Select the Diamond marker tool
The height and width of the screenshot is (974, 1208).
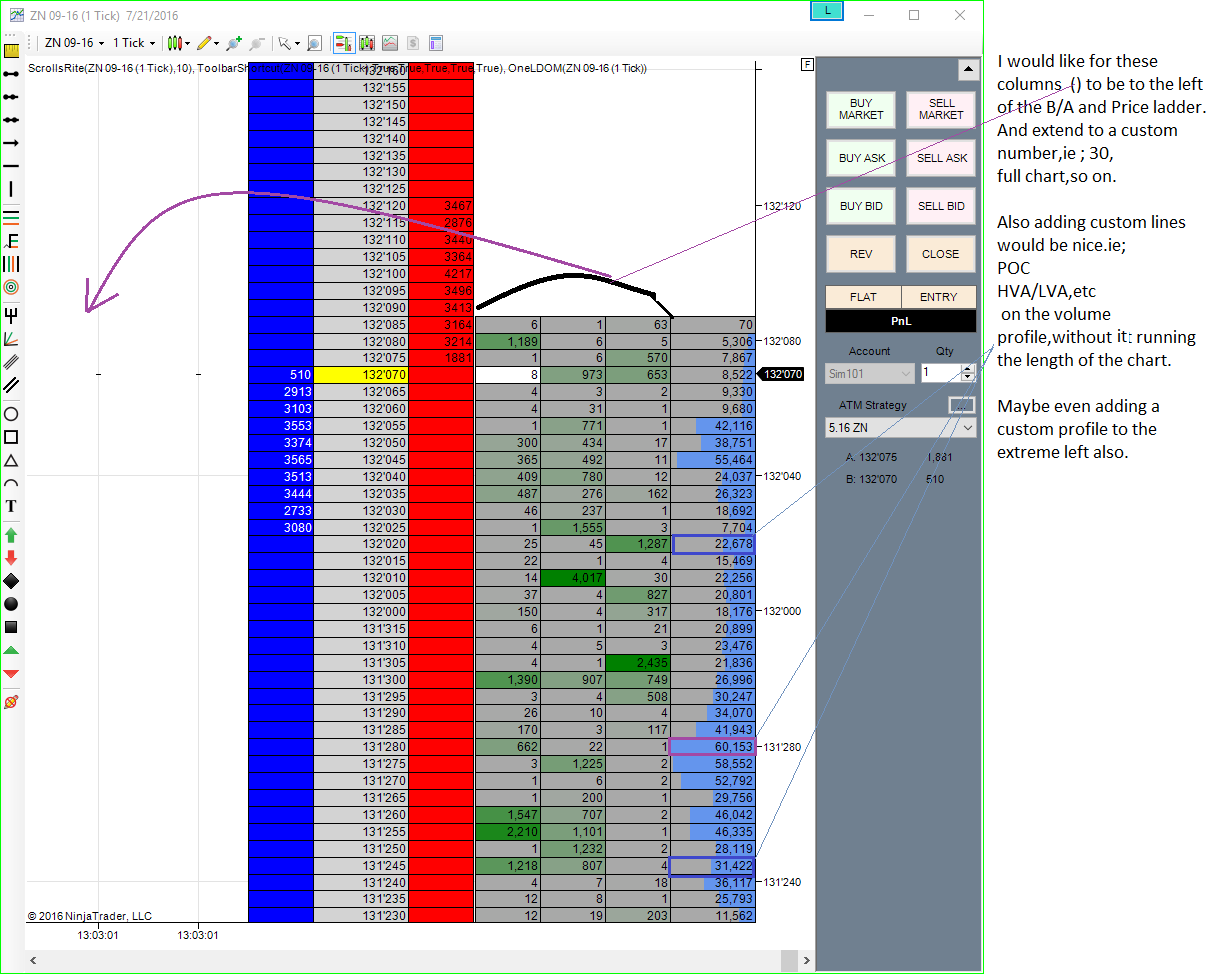(12, 581)
